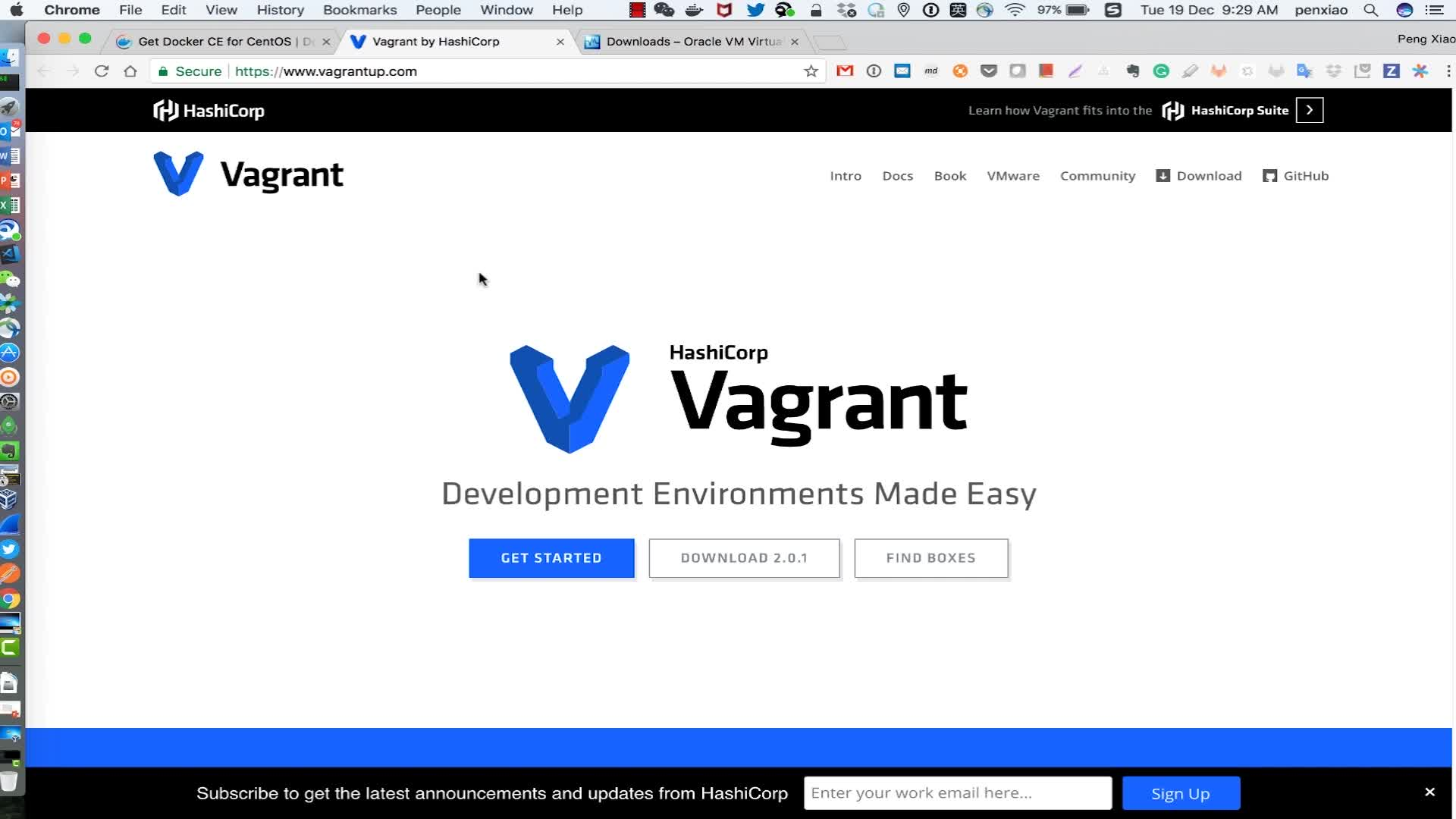The image size is (1456, 819).
Task: Open the Vagrant GitHub link
Action: (1295, 175)
